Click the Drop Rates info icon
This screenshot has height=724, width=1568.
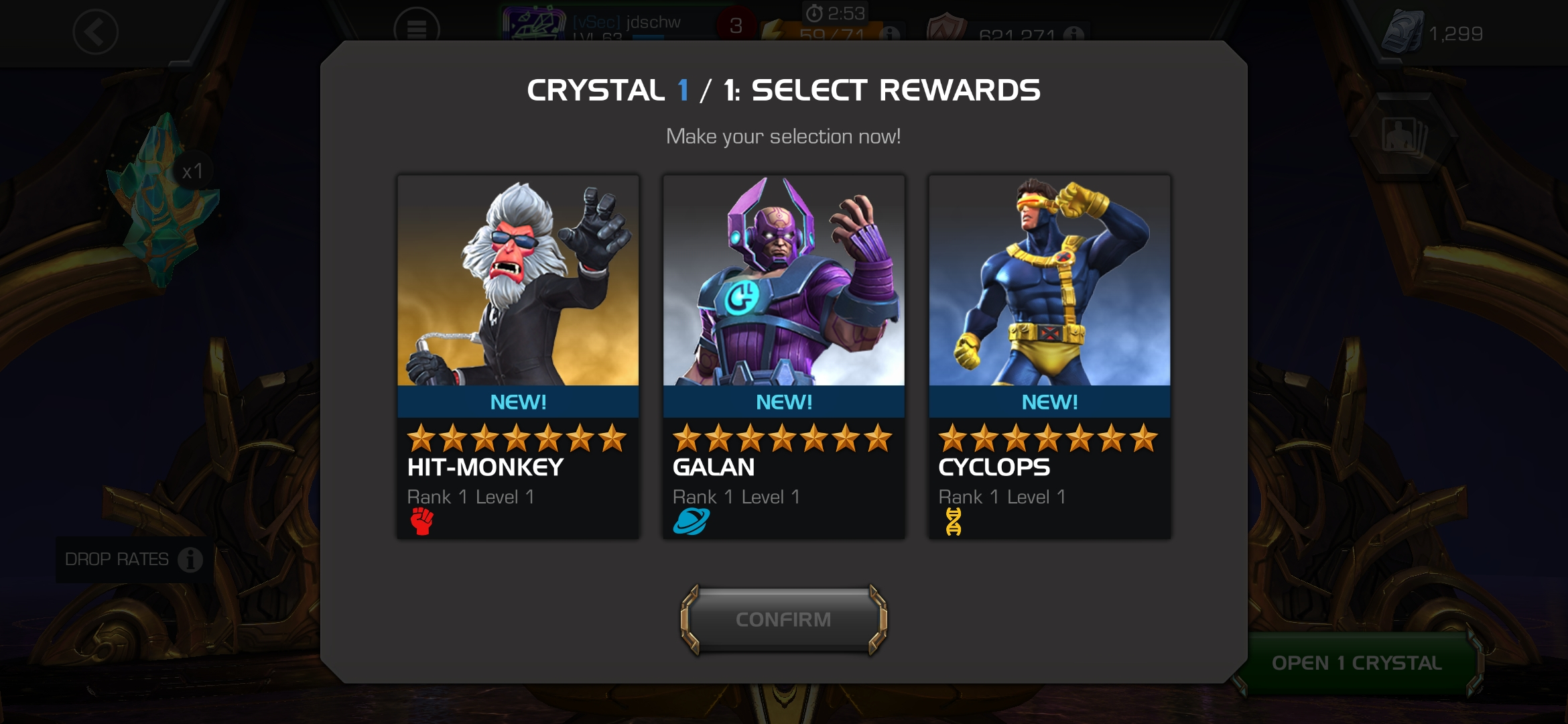click(190, 559)
